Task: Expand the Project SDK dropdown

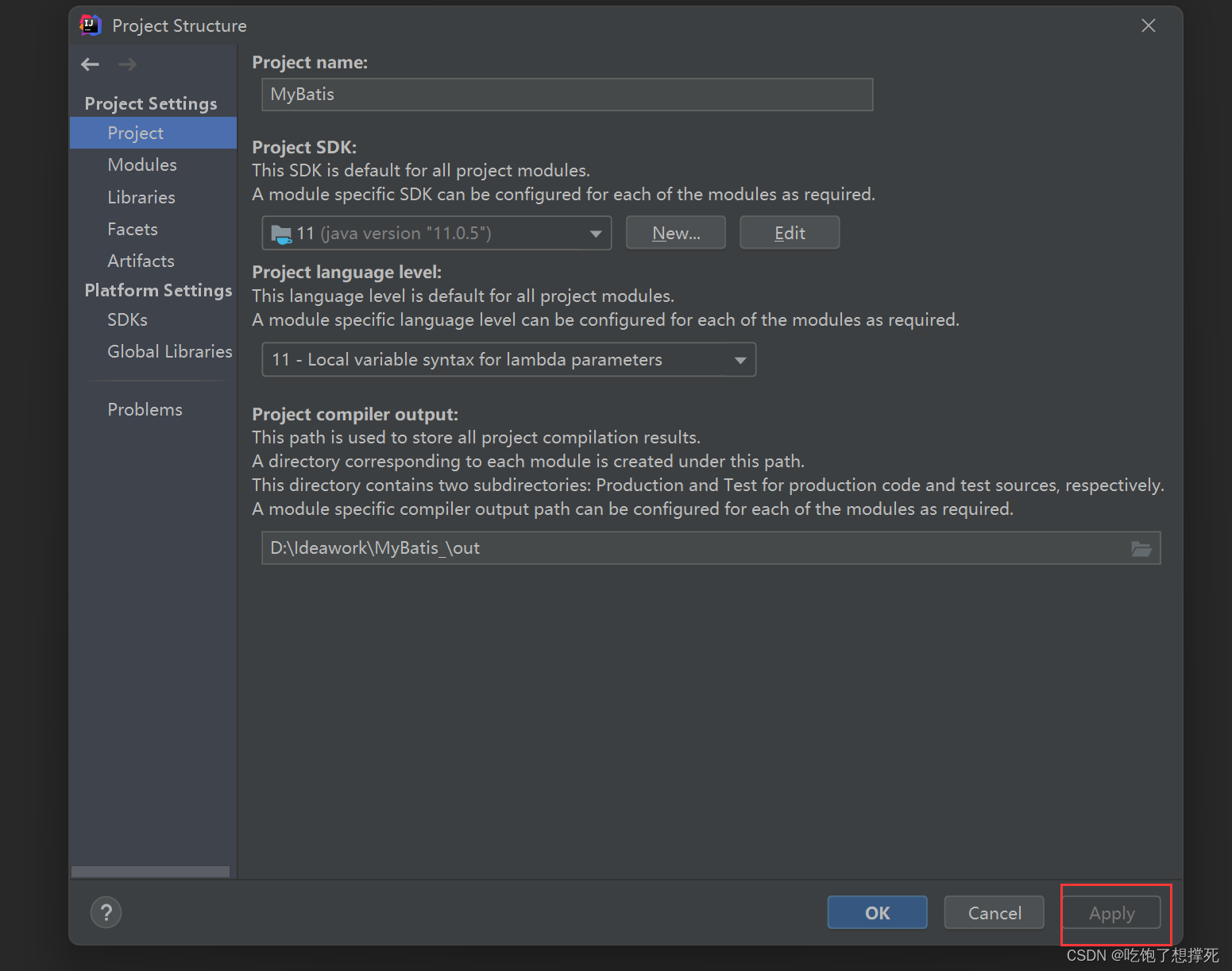Action: (x=437, y=233)
